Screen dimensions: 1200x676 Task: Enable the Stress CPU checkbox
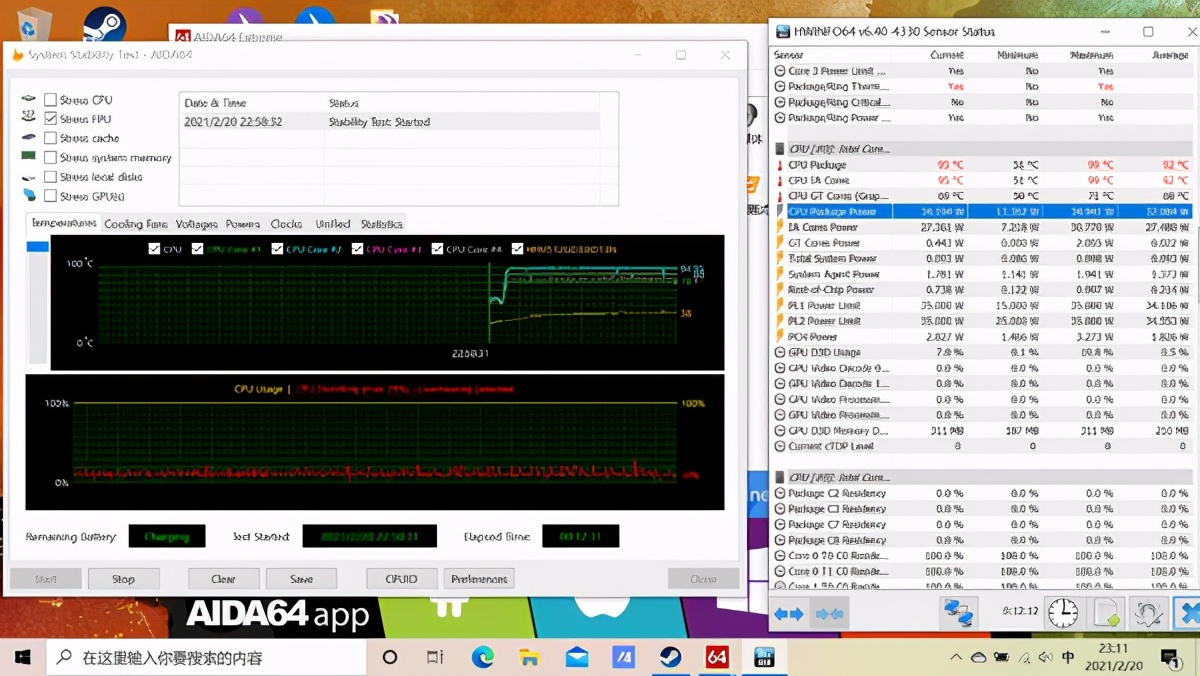tap(51, 100)
